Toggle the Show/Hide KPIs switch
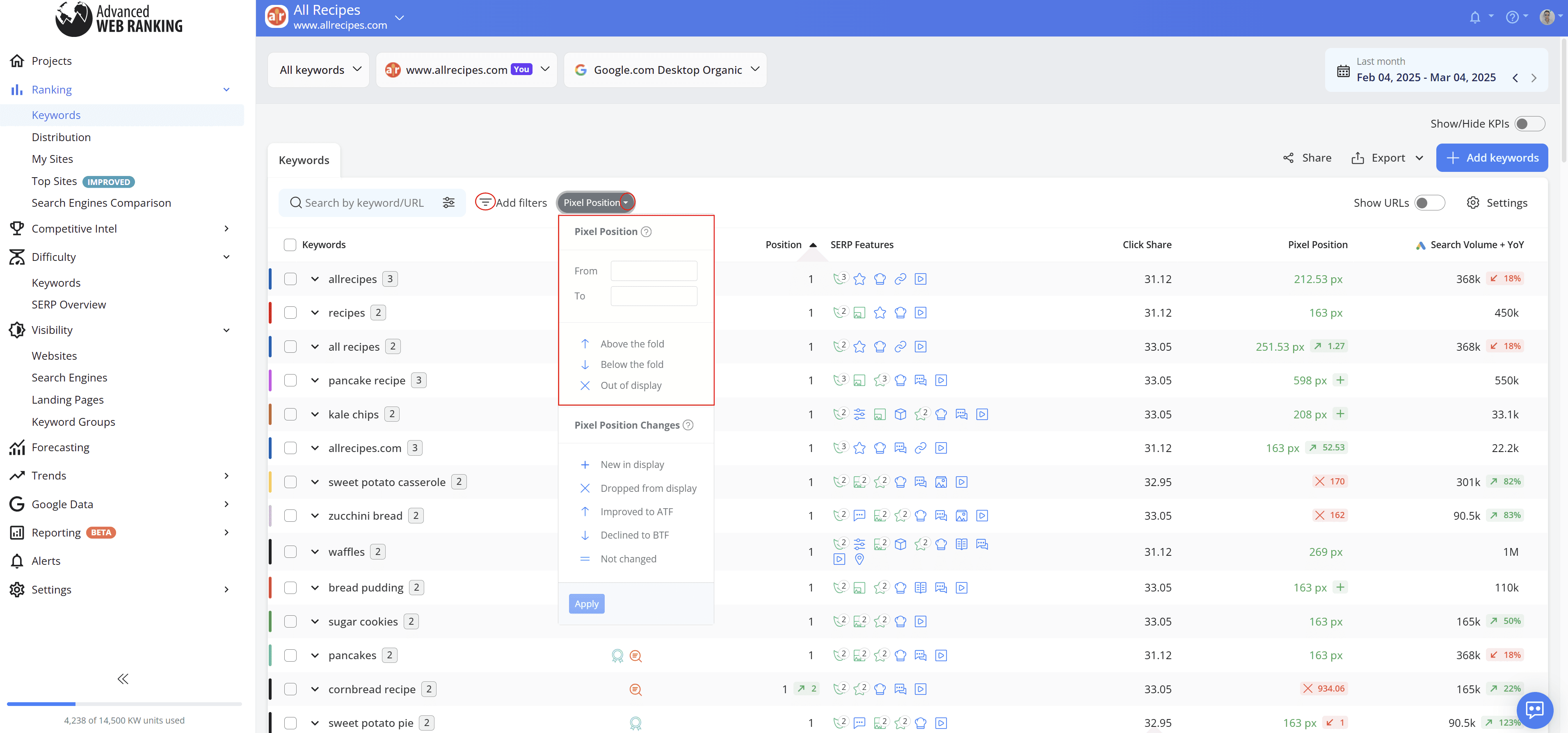The height and width of the screenshot is (733, 1568). click(1529, 123)
